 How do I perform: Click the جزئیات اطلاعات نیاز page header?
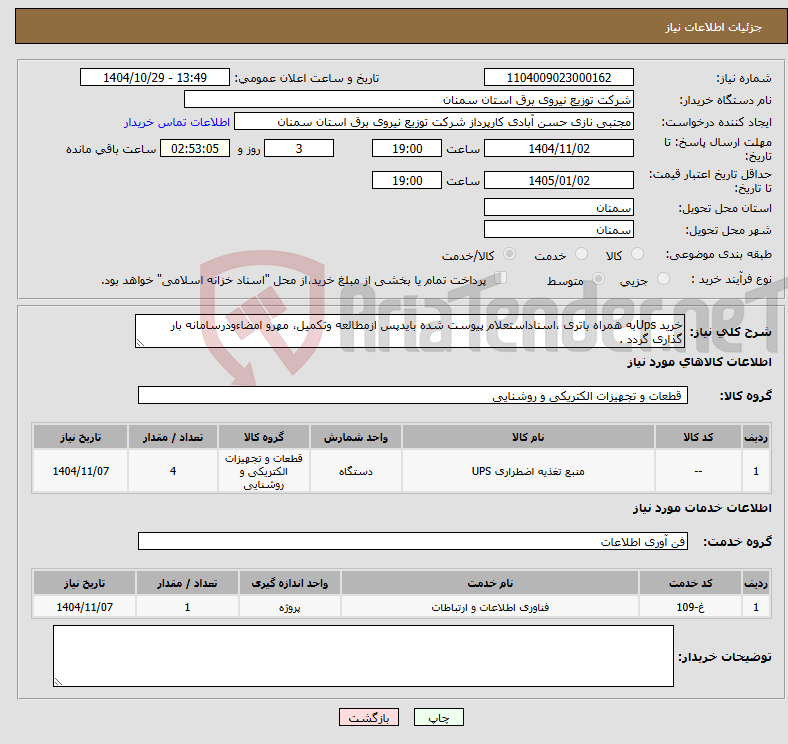click(x=401, y=26)
